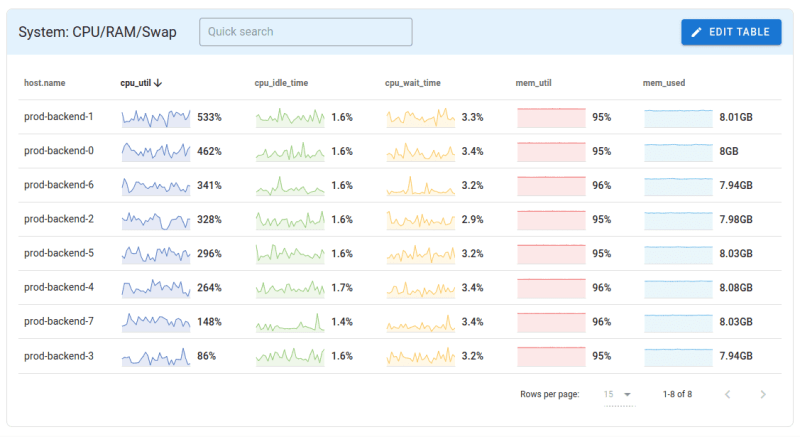Click the prod-backend-7 cpu_idle_time sparkline

[x=290, y=322]
